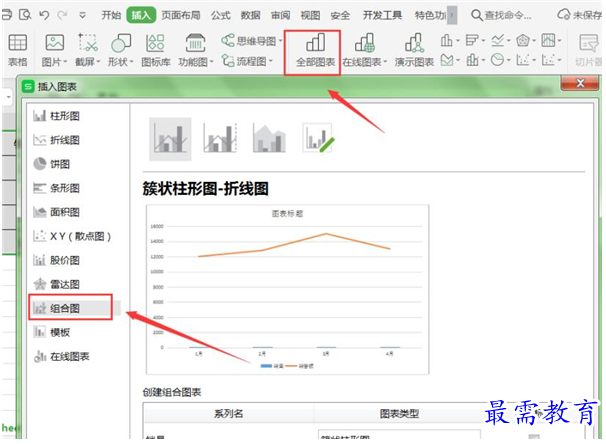Select 面积图 in chart type list
This screenshot has width=606, height=444.
point(56,212)
